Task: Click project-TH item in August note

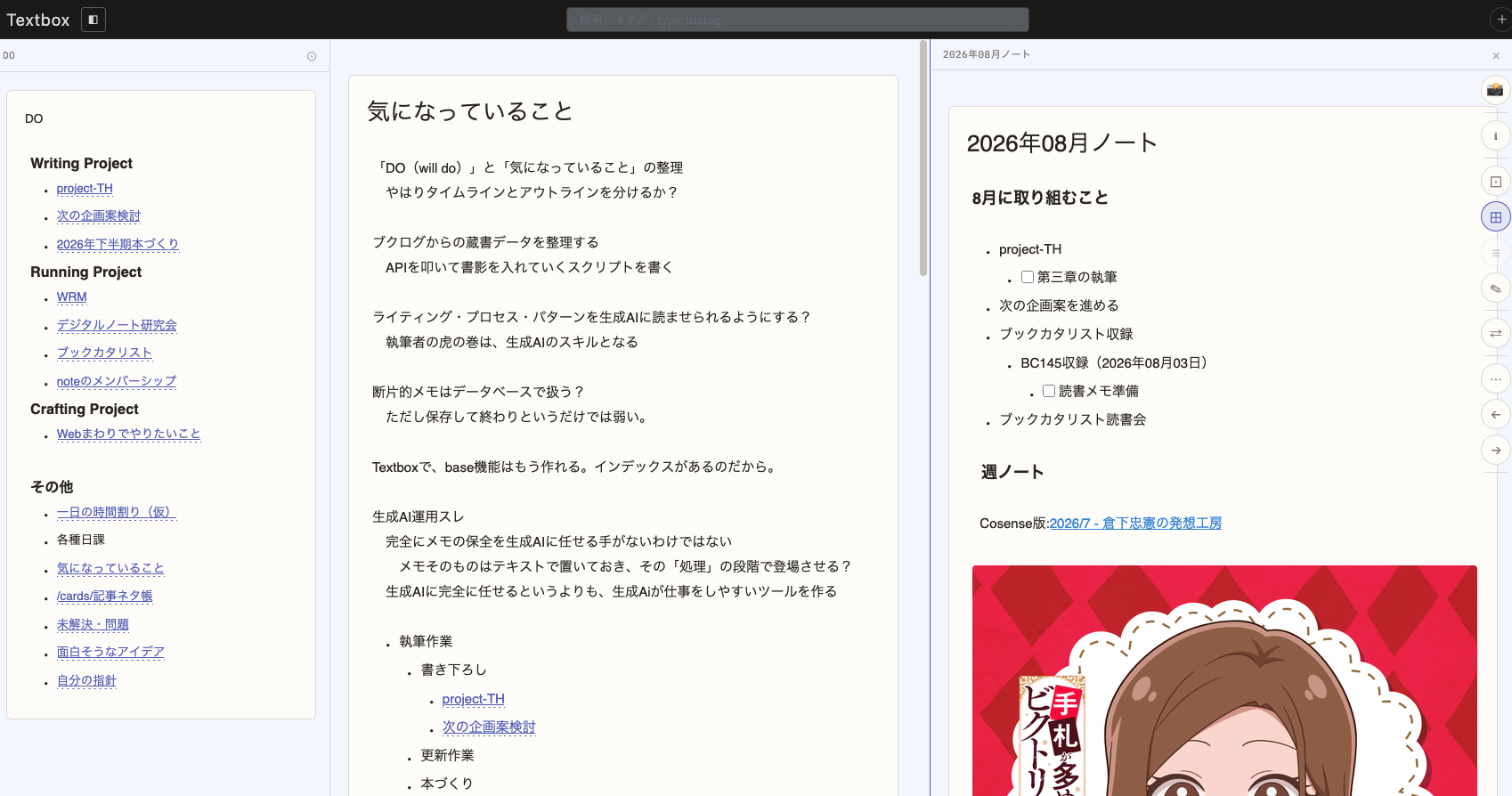Action: 1030,249
